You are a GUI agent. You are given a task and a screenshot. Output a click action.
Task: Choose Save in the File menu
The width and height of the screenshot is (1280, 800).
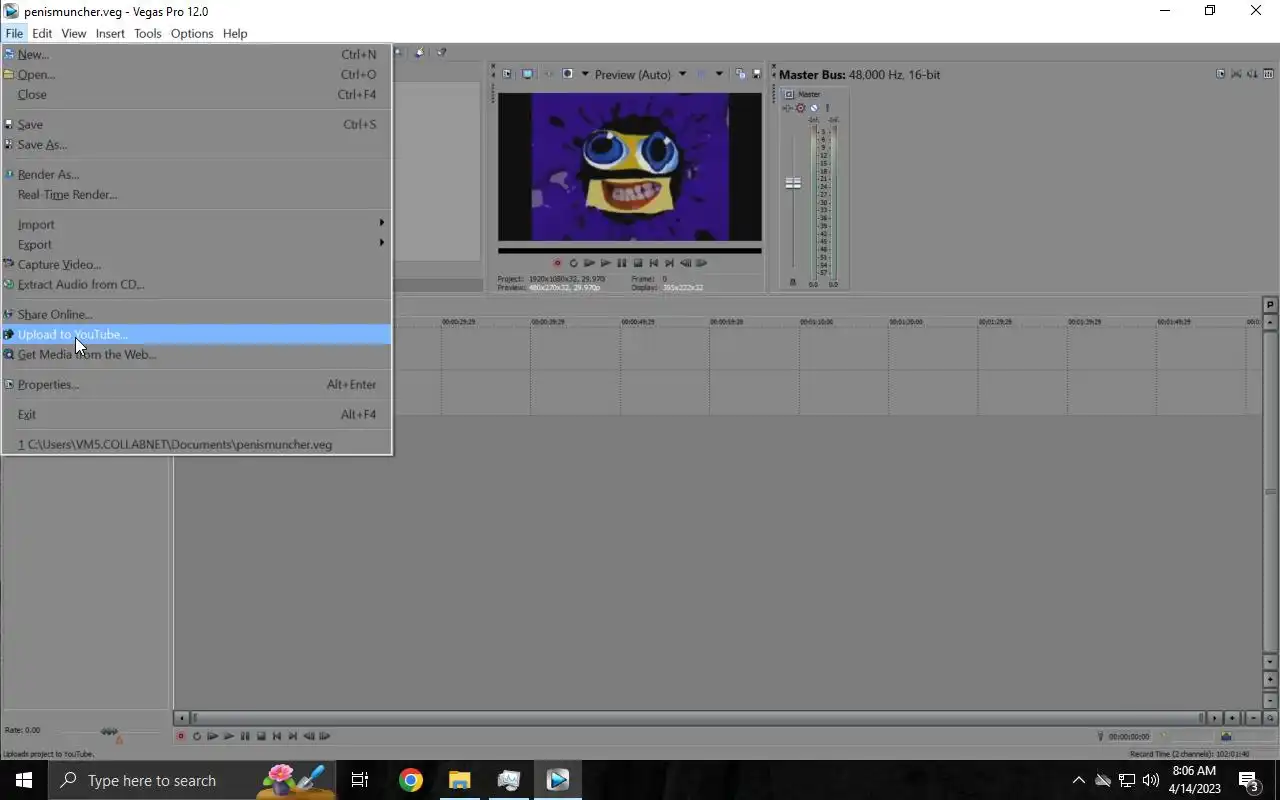(196, 124)
